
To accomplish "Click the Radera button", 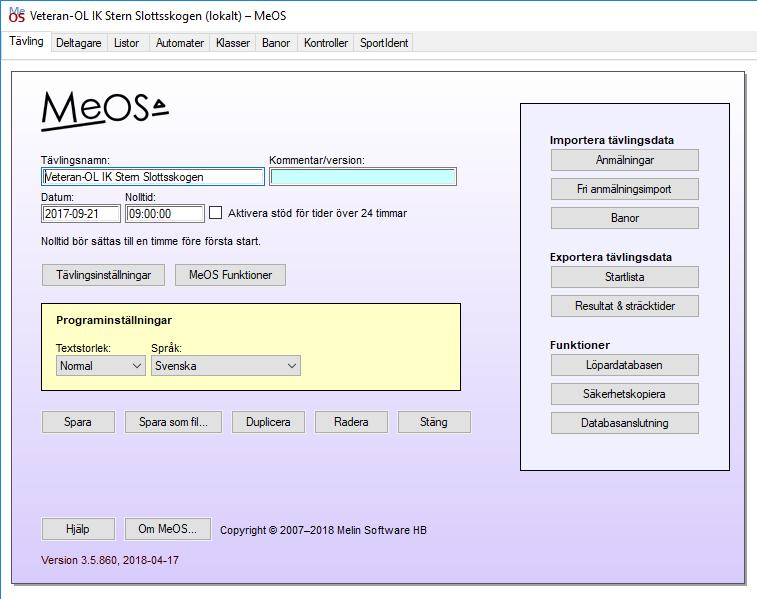I will [x=351, y=422].
